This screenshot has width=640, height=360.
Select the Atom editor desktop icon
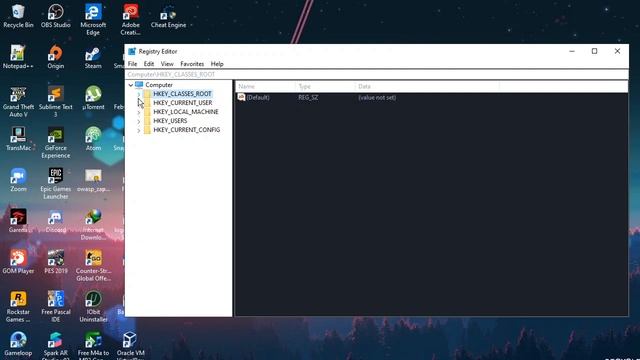93,139
